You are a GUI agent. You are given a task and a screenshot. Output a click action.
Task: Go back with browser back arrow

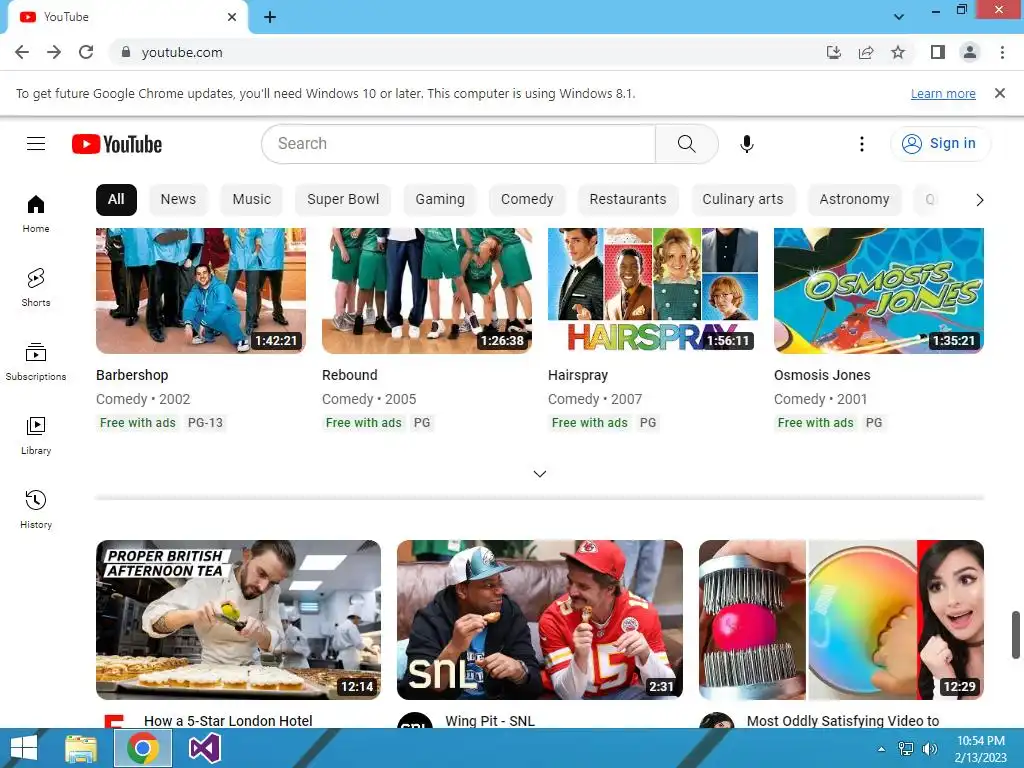(22, 52)
